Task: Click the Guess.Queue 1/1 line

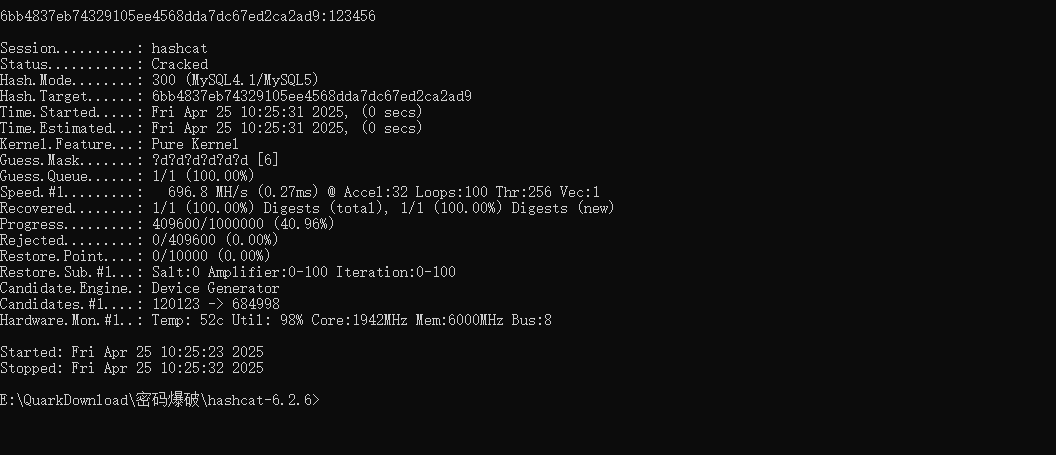Action: 135,176
